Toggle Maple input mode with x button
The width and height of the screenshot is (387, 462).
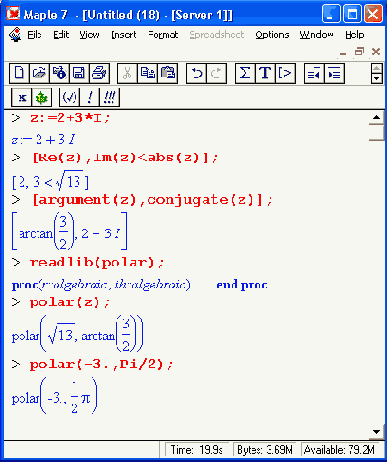click(22, 97)
